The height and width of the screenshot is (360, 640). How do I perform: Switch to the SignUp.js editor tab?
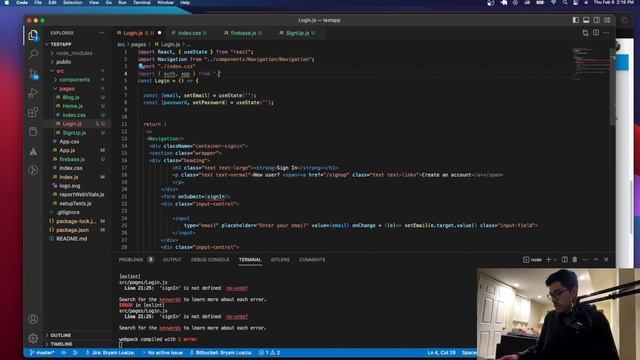click(297, 33)
